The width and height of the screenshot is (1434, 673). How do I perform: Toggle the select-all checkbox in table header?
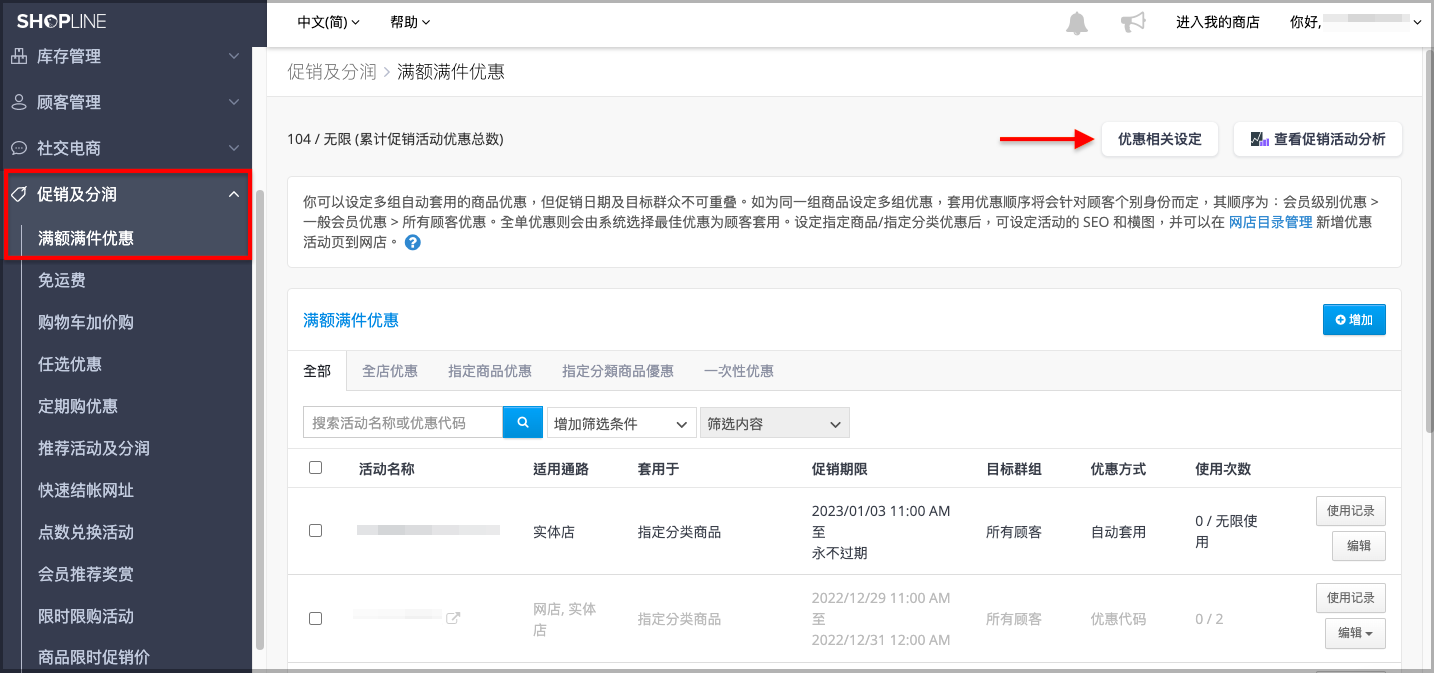click(x=316, y=467)
